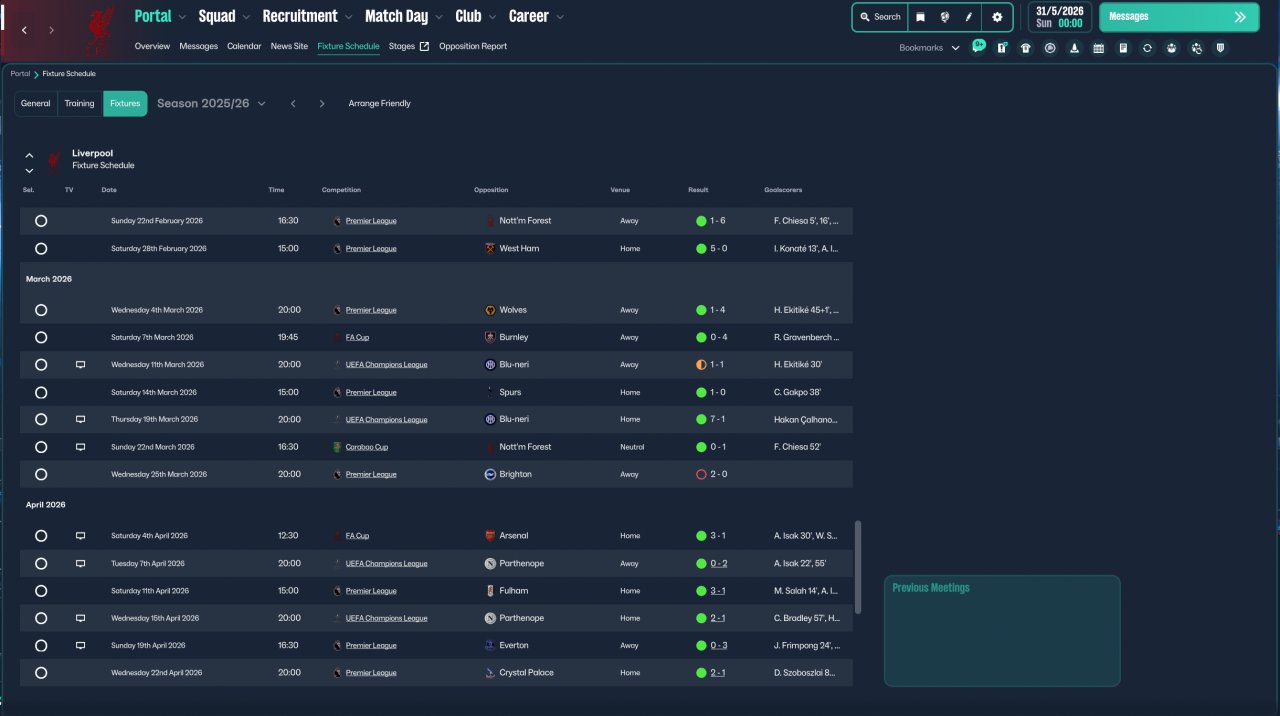Image resolution: width=1280 pixels, height=716 pixels.
Task: Select the radio button for Brighton fixture
Action: 41,474
